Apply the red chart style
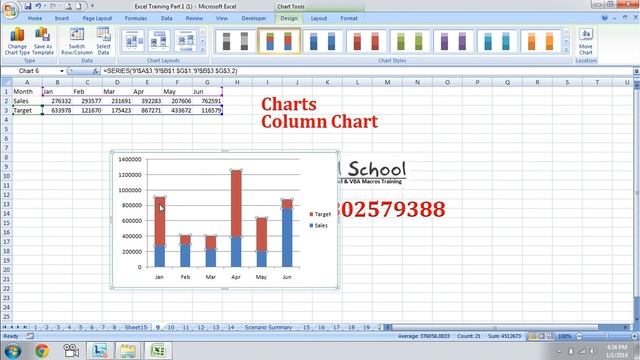This screenshot has height=360, width=640. pyautogui.click(x=366, y=41)
